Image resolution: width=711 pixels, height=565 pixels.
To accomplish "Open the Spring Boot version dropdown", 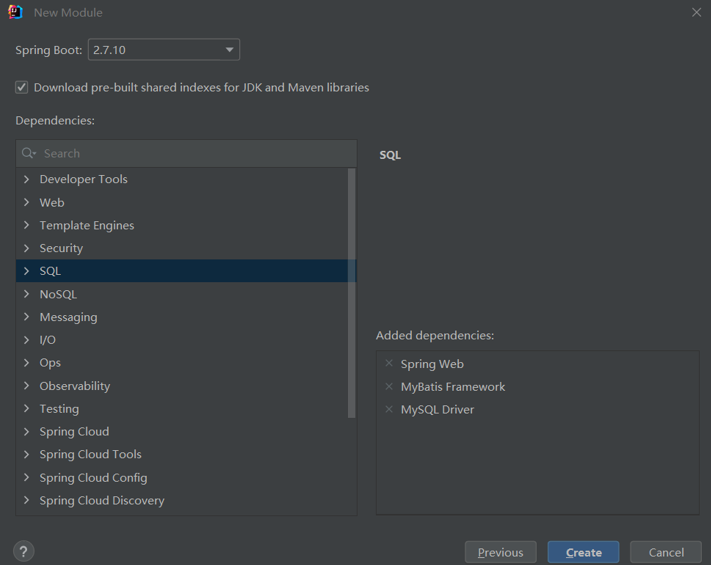I will [229, 50].
